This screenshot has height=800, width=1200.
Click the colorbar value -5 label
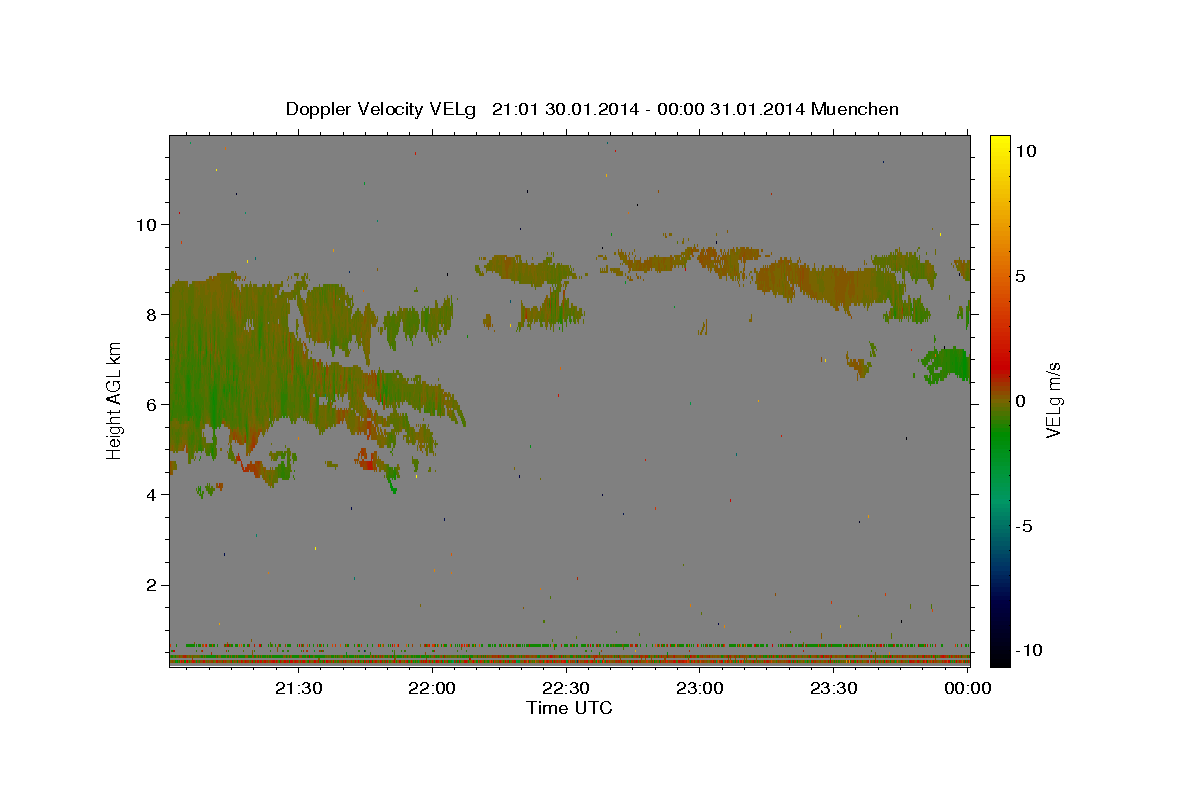click(1024, 526)
